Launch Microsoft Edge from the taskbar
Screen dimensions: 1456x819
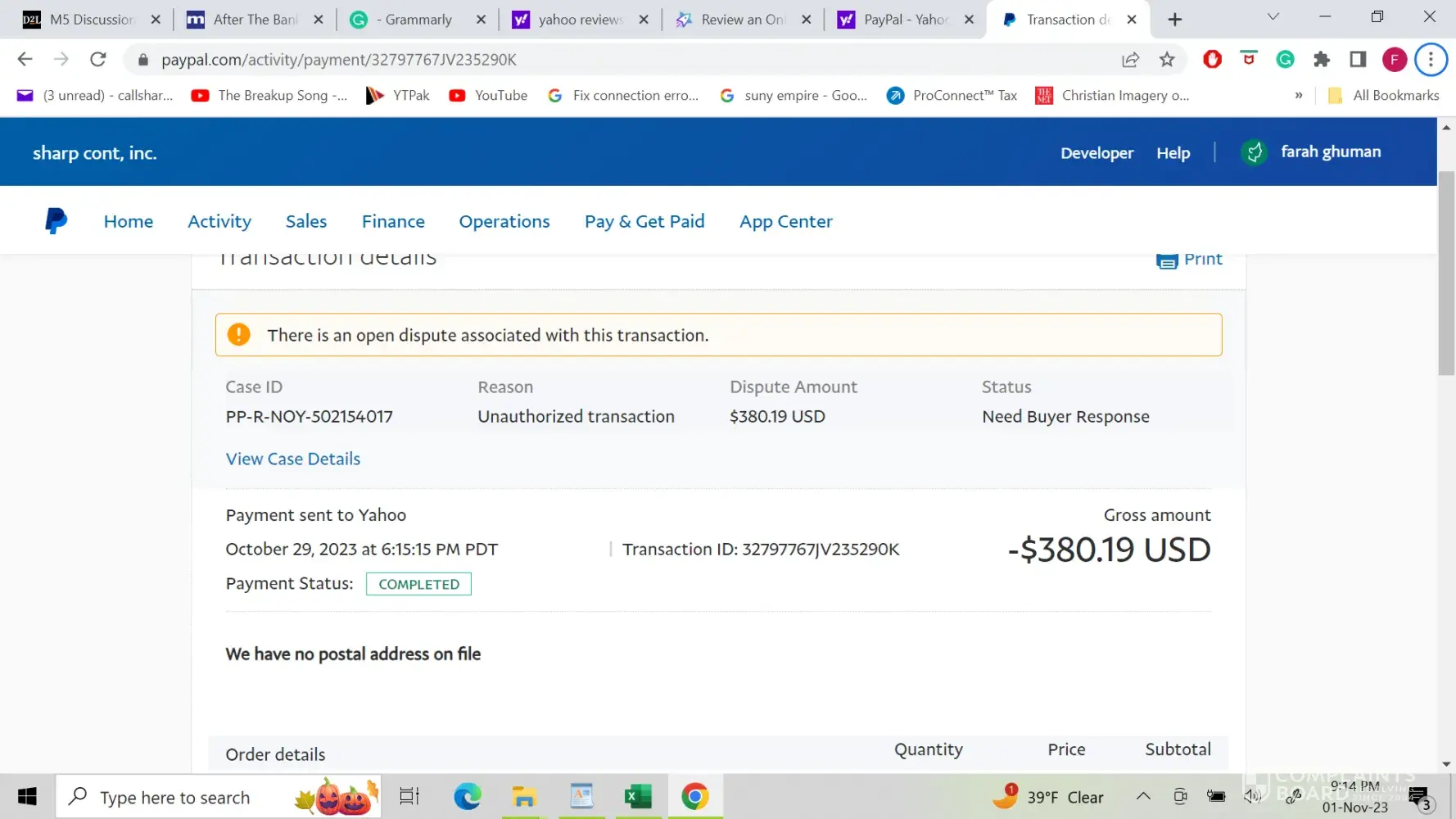pyautogui.click(x=468, y=797)
